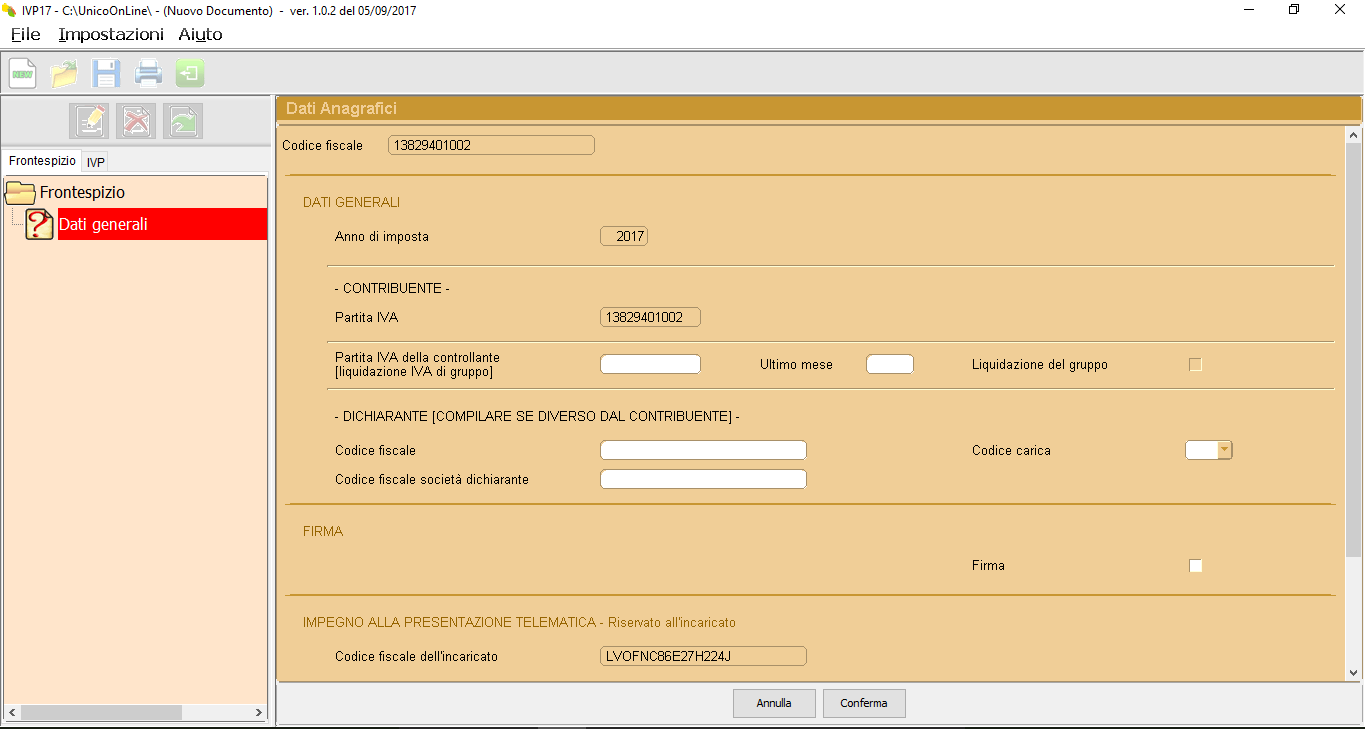Enable the Firma checkbox

(x=1195, y=566)
